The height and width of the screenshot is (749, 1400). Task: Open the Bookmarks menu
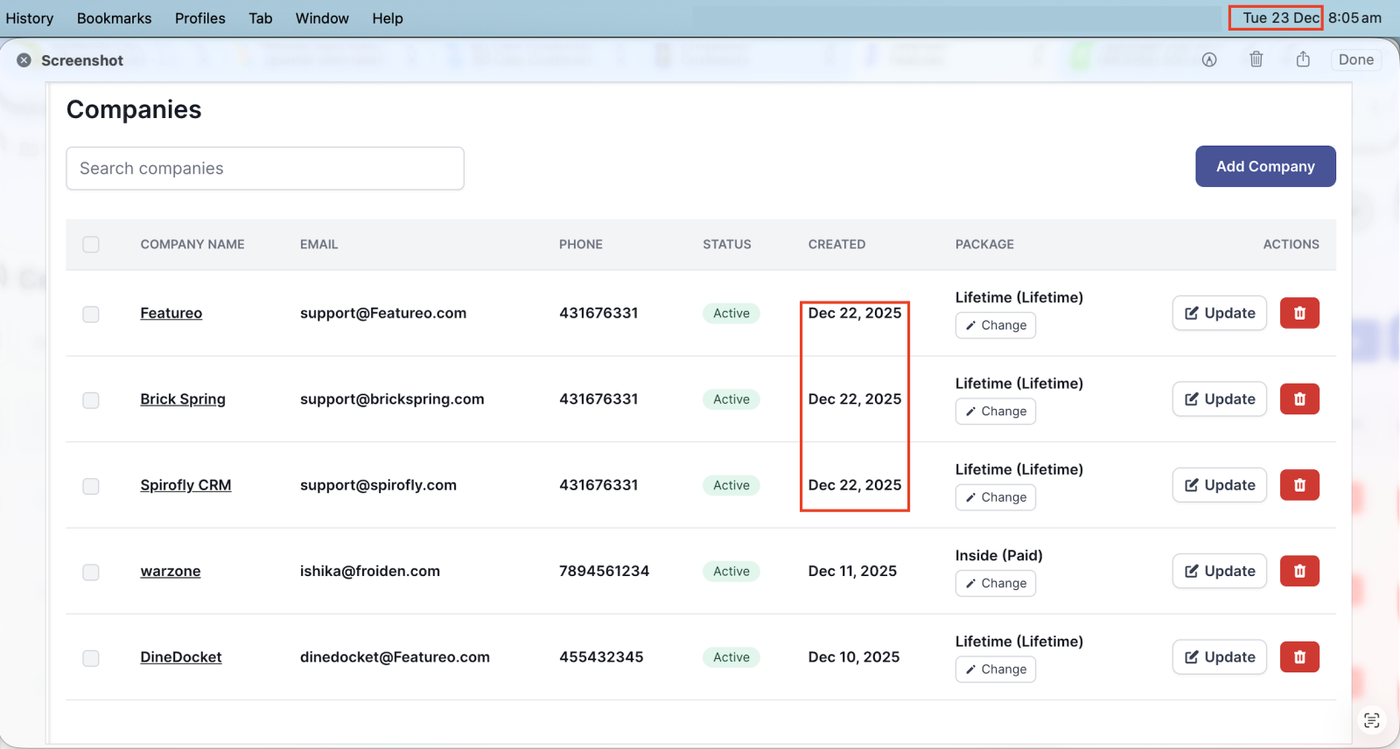point(114,18)
